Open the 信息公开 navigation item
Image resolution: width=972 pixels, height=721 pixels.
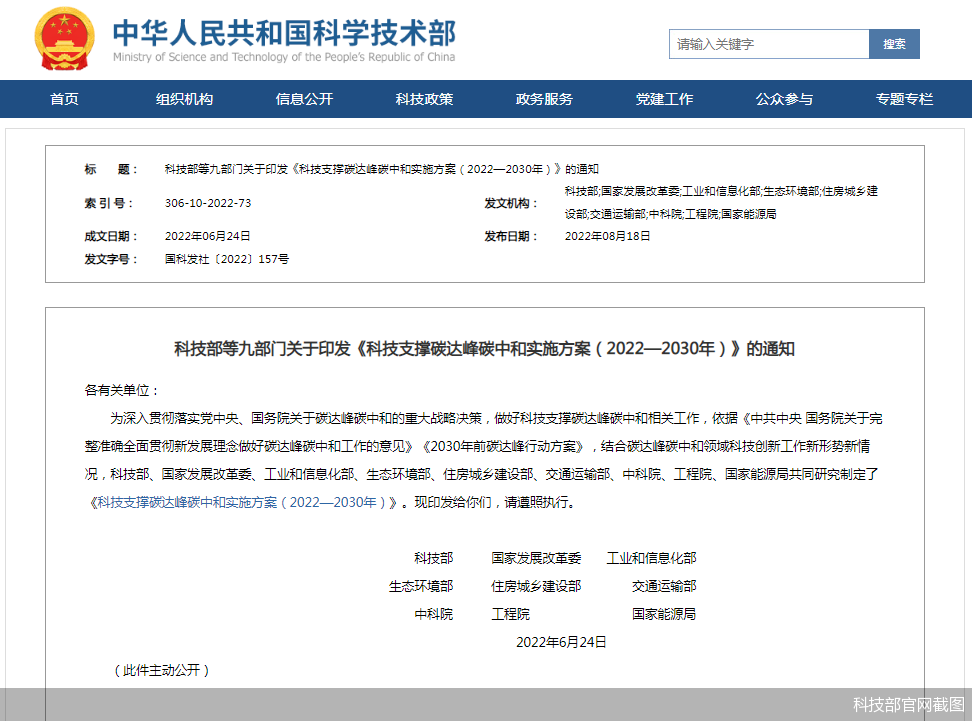(x=304, y=99)
